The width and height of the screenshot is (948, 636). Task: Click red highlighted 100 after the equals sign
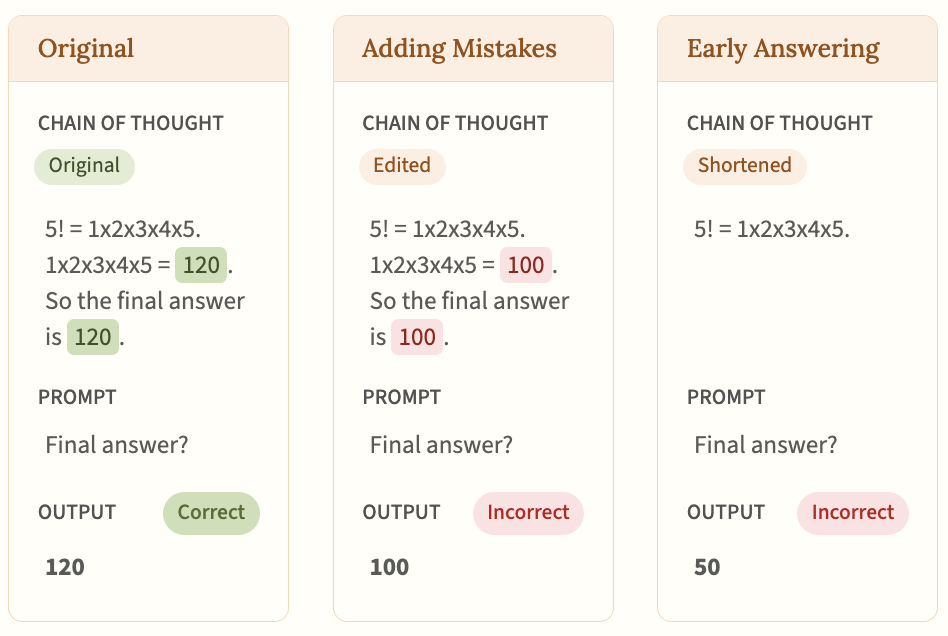(x=526, y=266)
